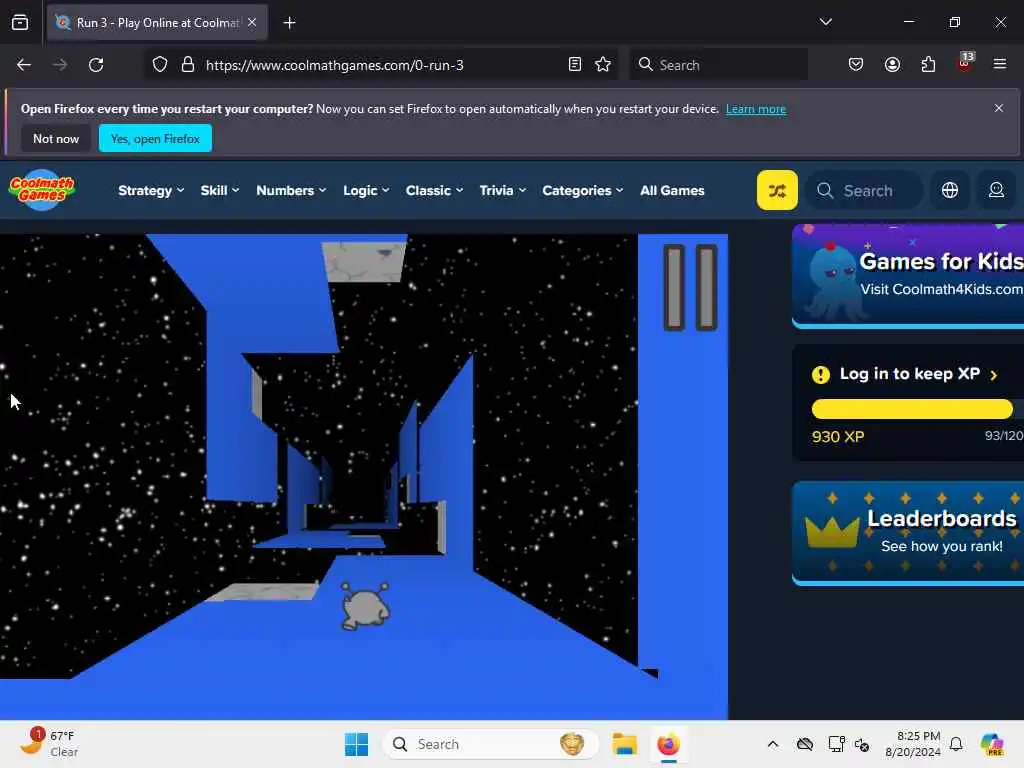Screen dimensions: 1024x768
Task: Dismiss the Firefox startup notification bar
Action: pos(999,108)
